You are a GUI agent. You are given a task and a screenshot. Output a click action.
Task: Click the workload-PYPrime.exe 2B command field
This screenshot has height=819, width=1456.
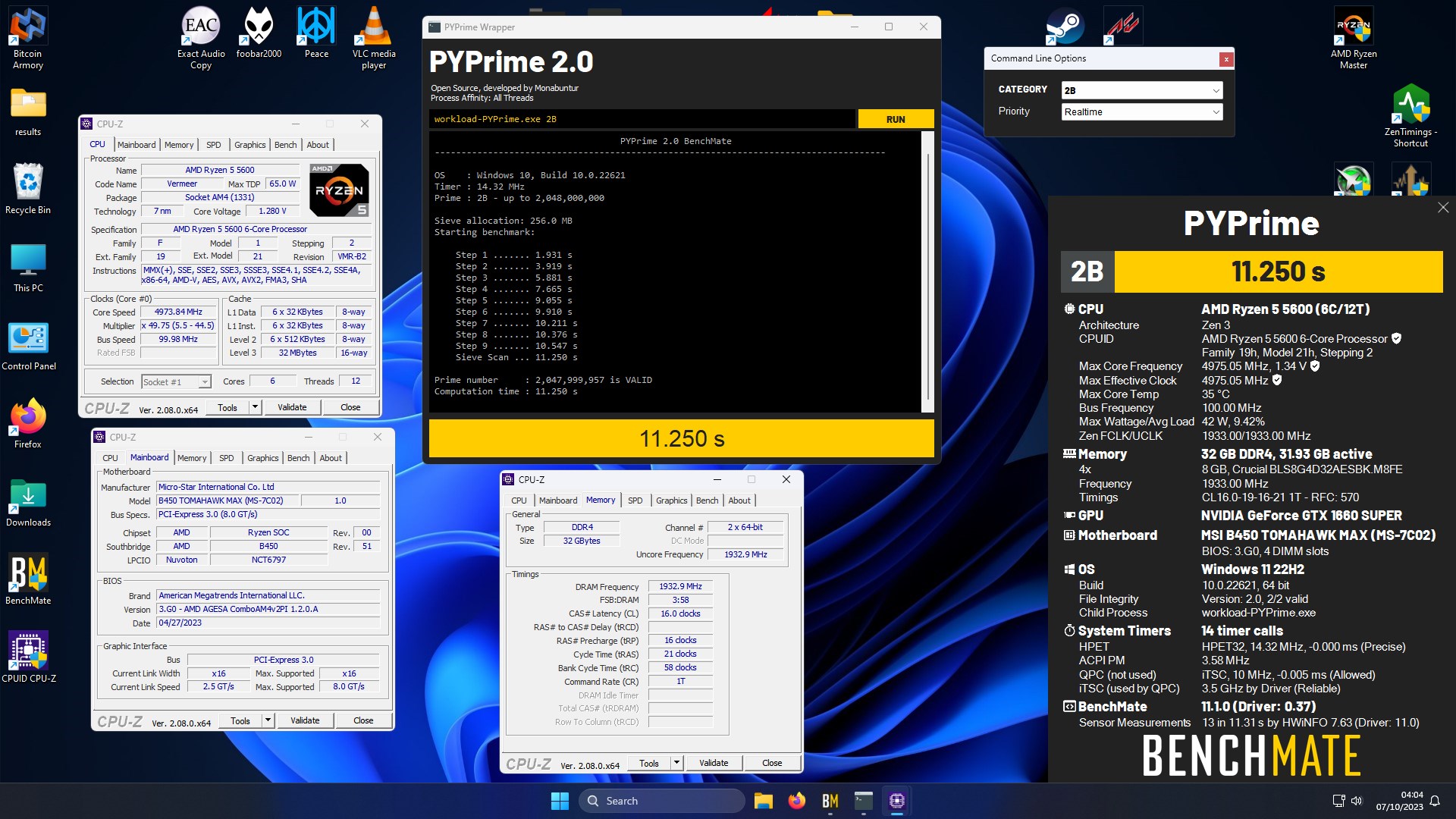point(642,119)
